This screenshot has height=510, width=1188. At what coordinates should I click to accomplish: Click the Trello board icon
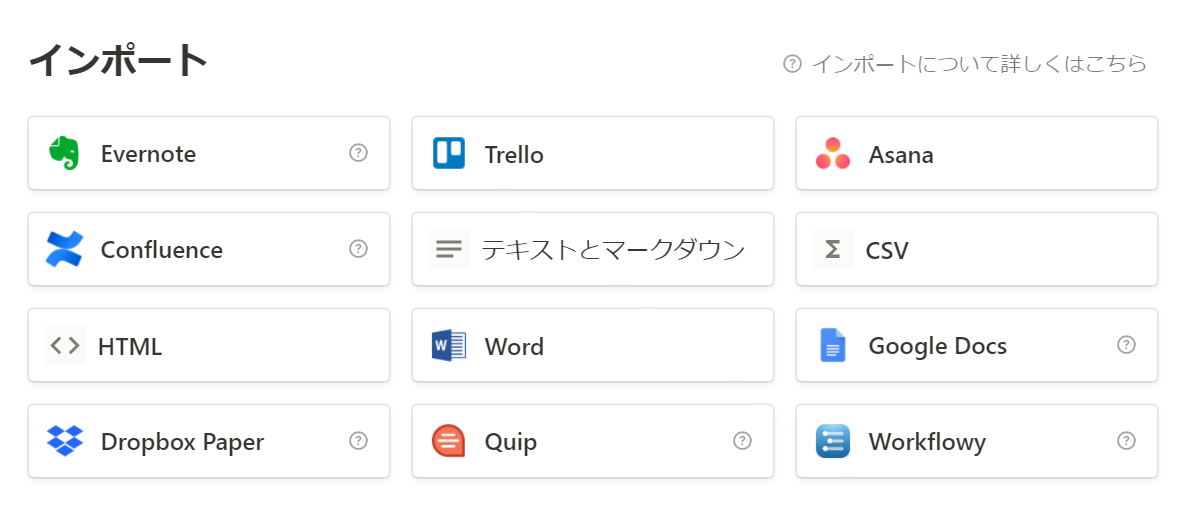(x=449, y=153)
